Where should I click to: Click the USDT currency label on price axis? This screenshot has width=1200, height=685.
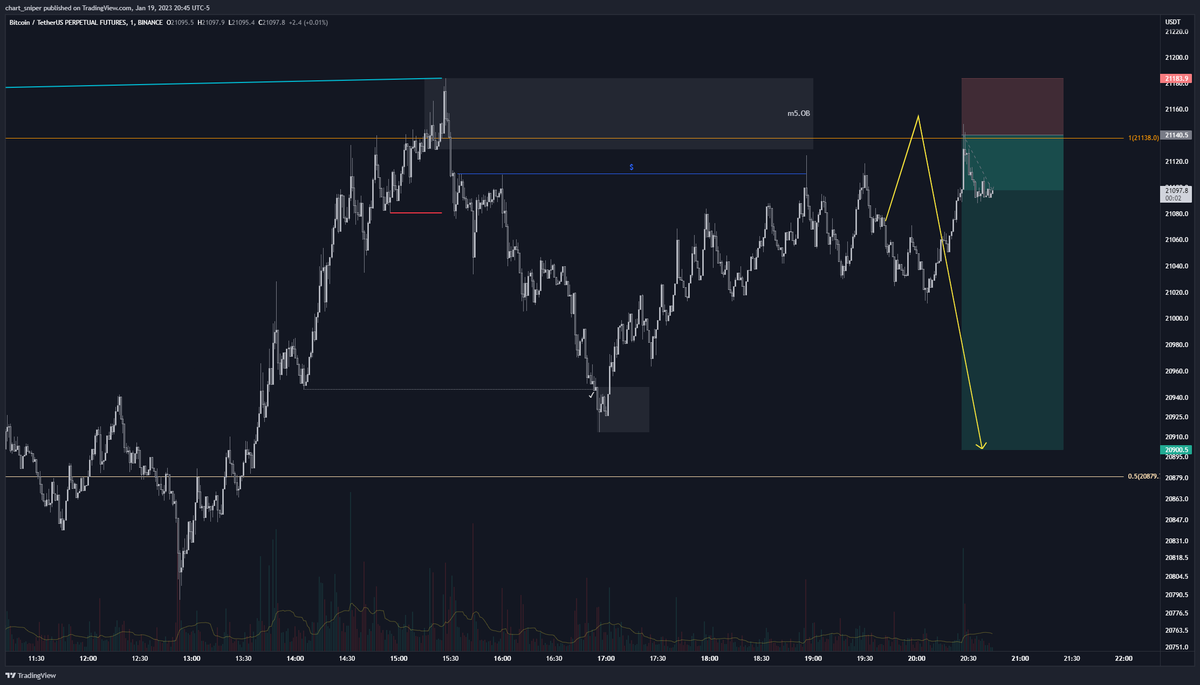click(x=1172, y=21)
